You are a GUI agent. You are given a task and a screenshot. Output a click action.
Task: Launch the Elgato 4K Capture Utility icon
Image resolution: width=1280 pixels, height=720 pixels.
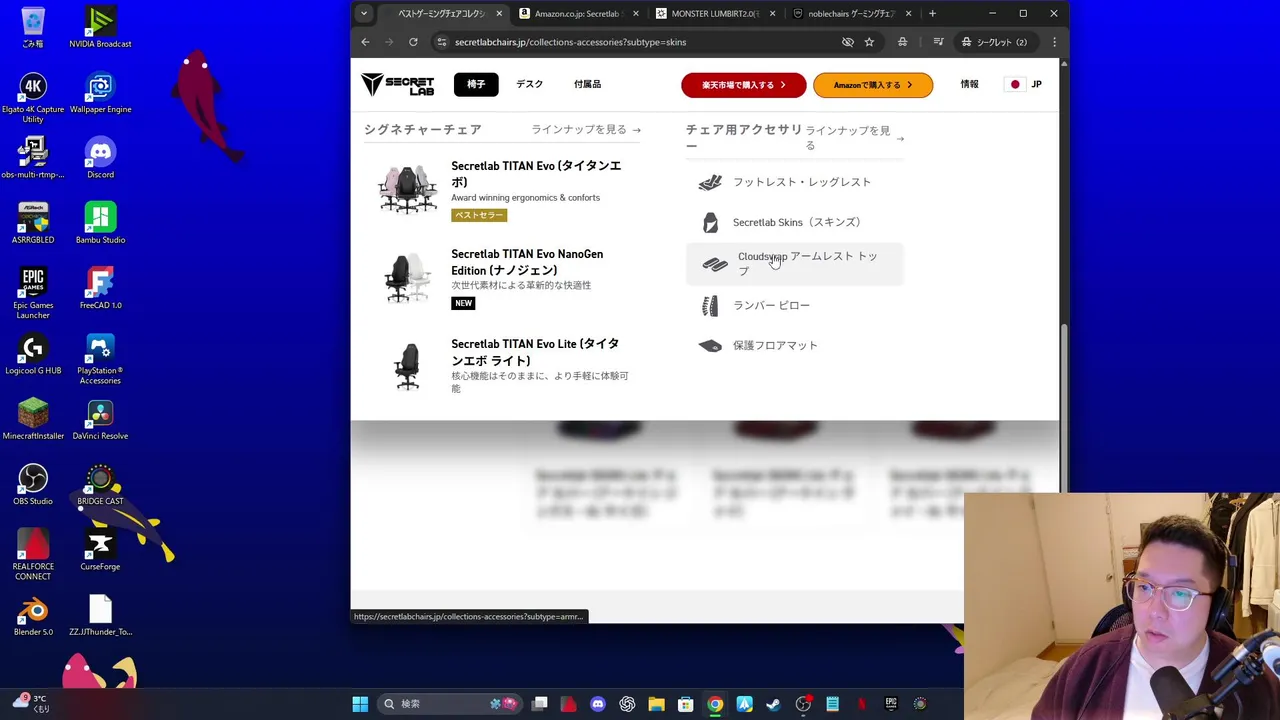[x=33, y=98]
